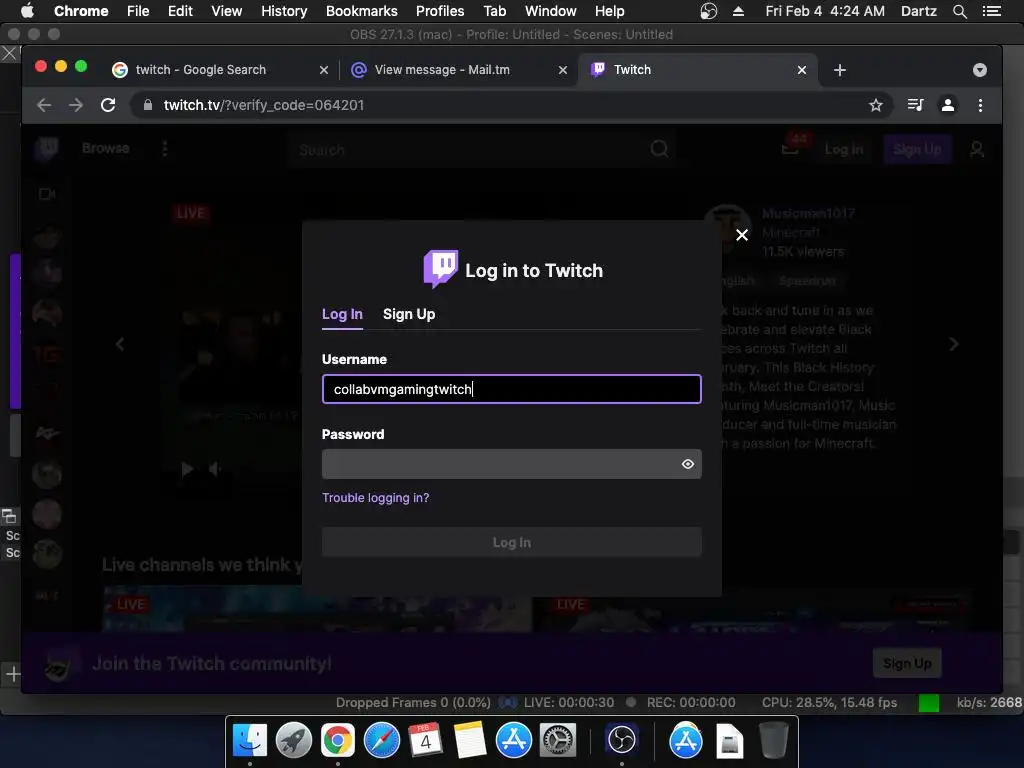Open Calendar from the Dock
Viewport: 1024px width, 768px height.
click(x=425, y=740)
